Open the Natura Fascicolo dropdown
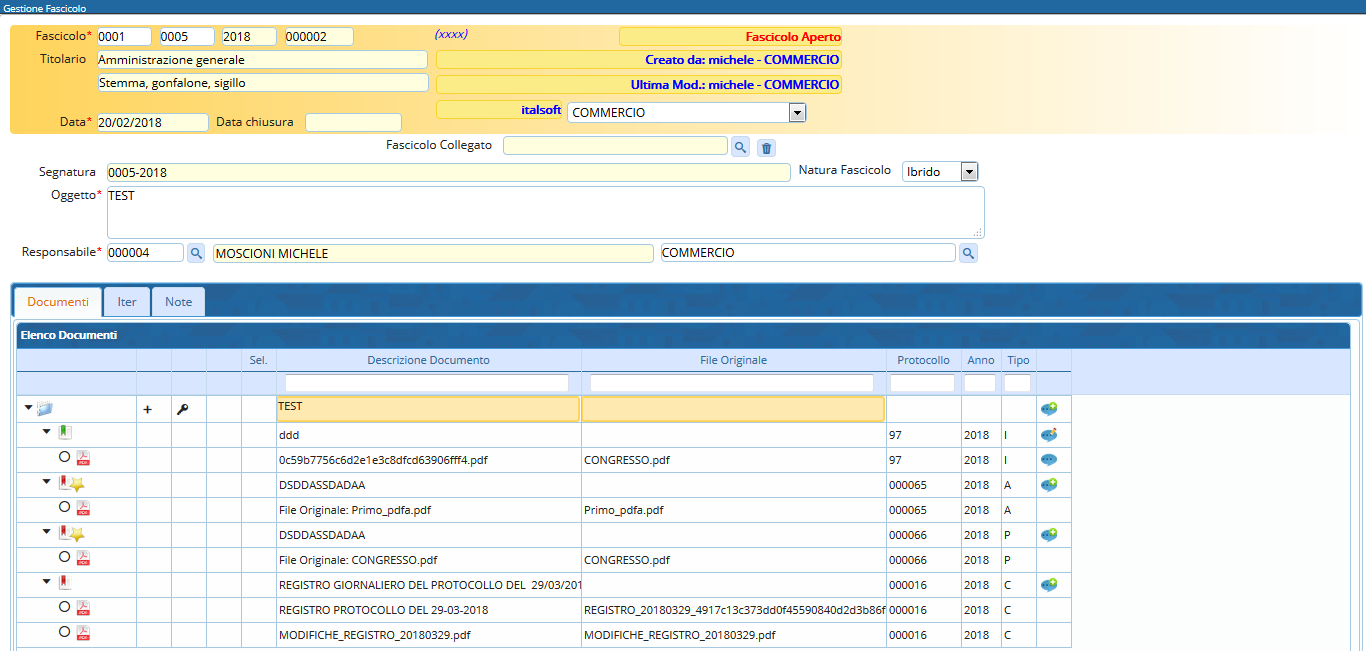This screenshot has width=1366, height=651. click(x=969, y=172)
